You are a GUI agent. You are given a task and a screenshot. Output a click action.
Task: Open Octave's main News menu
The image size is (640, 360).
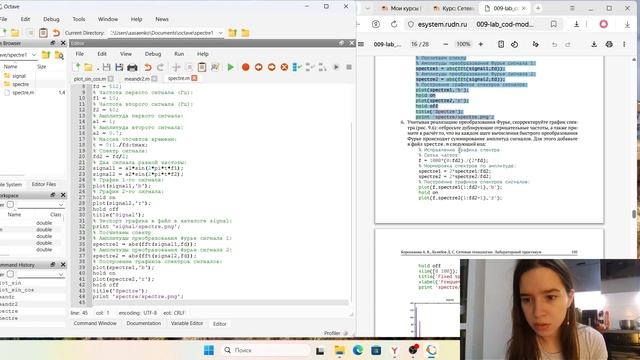162,19
